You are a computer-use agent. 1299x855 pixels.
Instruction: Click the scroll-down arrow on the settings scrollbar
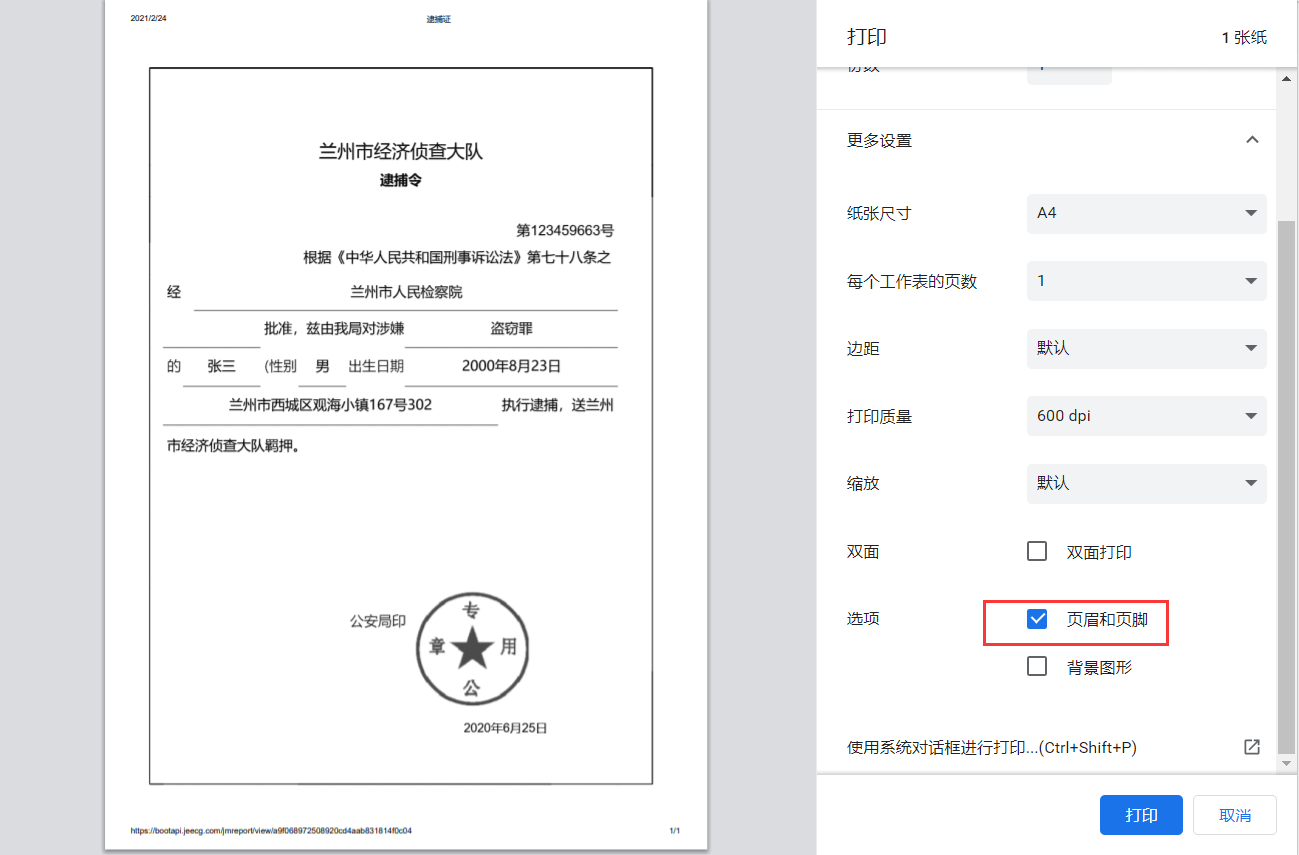click(1288, 763)
